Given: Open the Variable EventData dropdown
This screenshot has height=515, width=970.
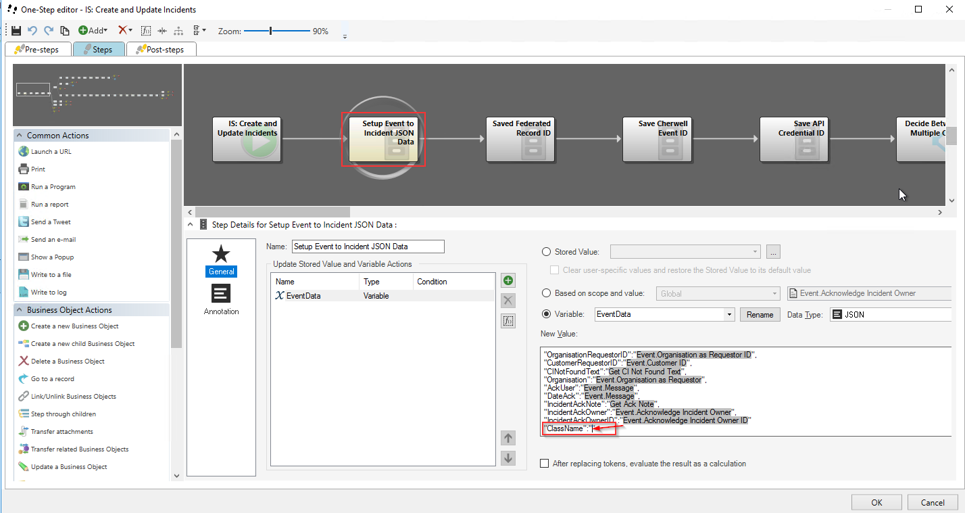Looking at the screenshot, I should (729, 315).
